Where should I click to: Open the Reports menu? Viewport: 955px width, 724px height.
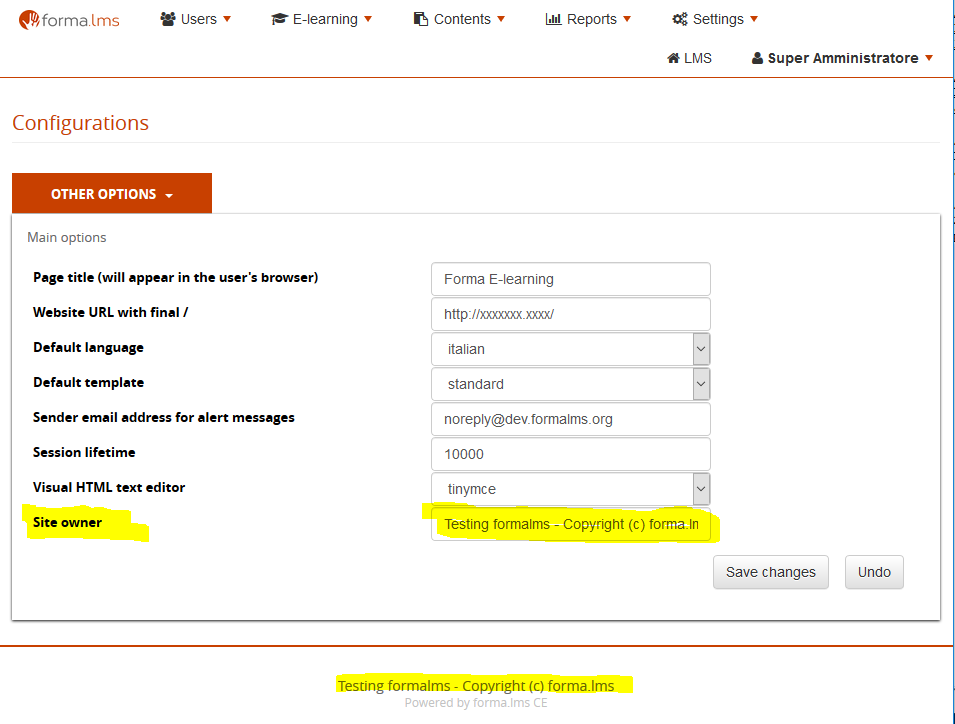[x=593, y=19]
